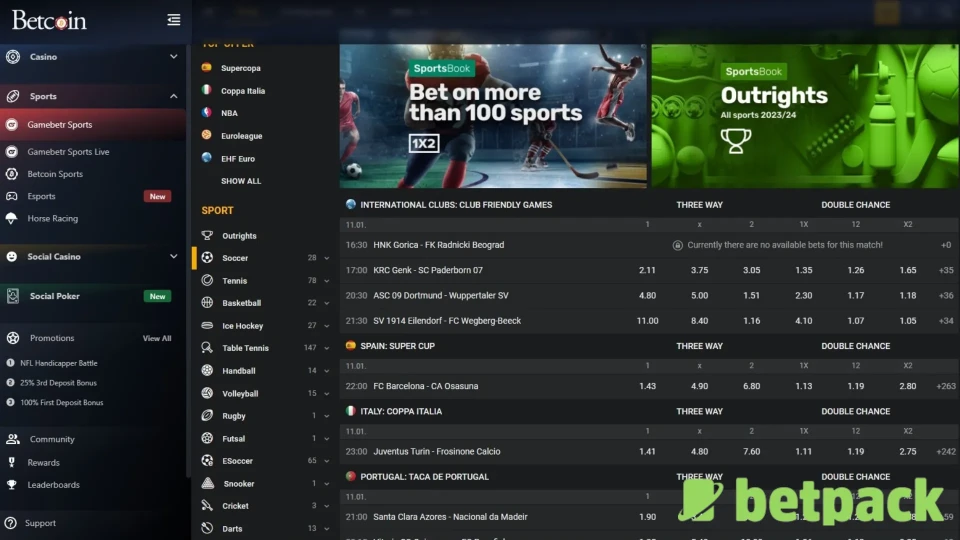Image resolution: width=960 pixels, height=540 pixels.
Task: Open the Community people icon
Action: [x=13, y=439]
